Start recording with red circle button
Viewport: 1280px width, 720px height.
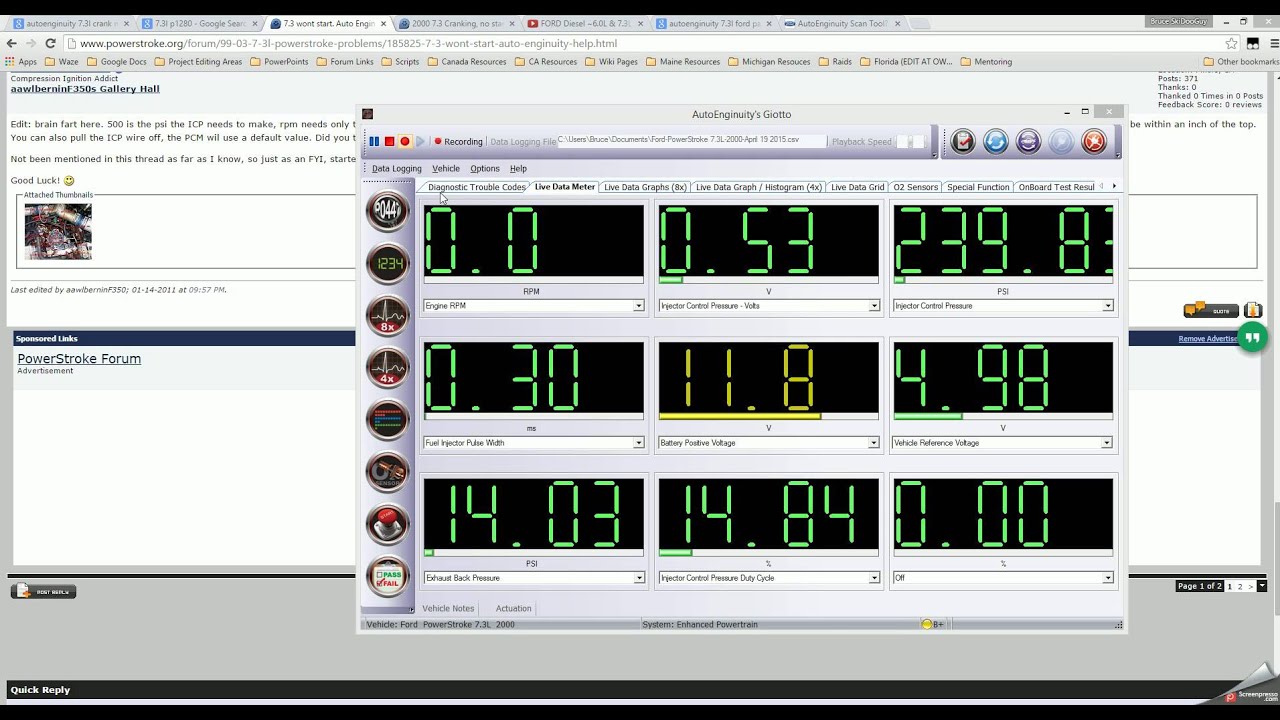tap(405, 142)
